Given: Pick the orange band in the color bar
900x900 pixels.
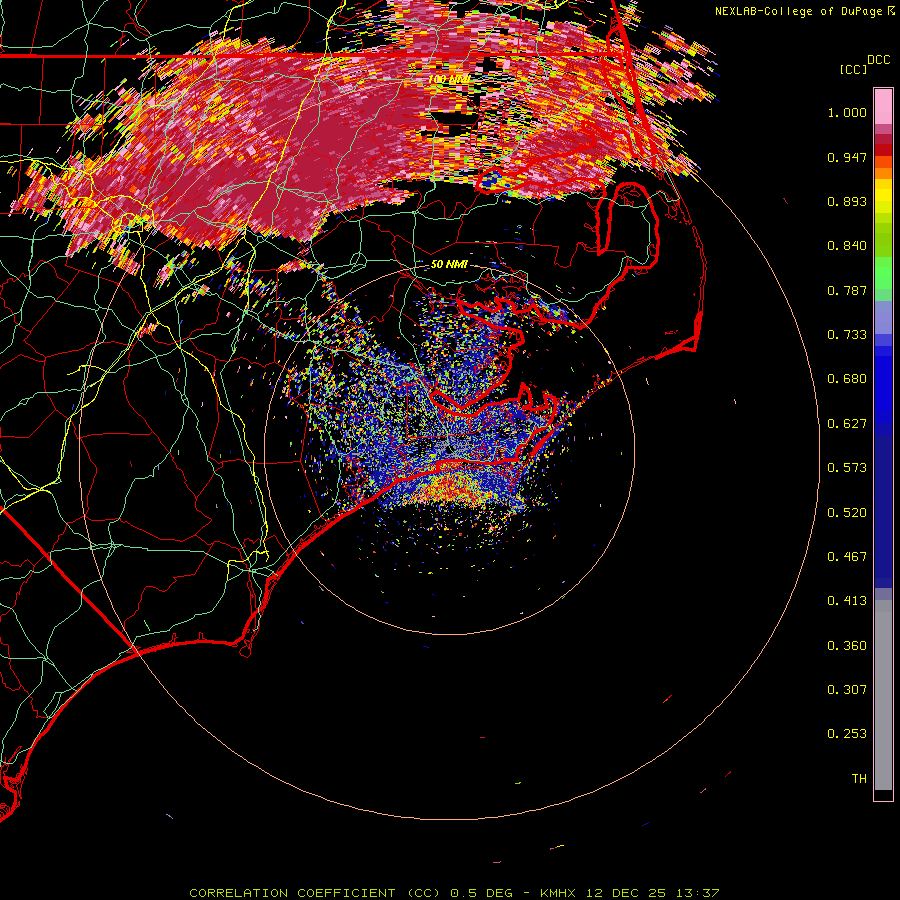Looking at the screenshot, I should (x=883, y=172).
